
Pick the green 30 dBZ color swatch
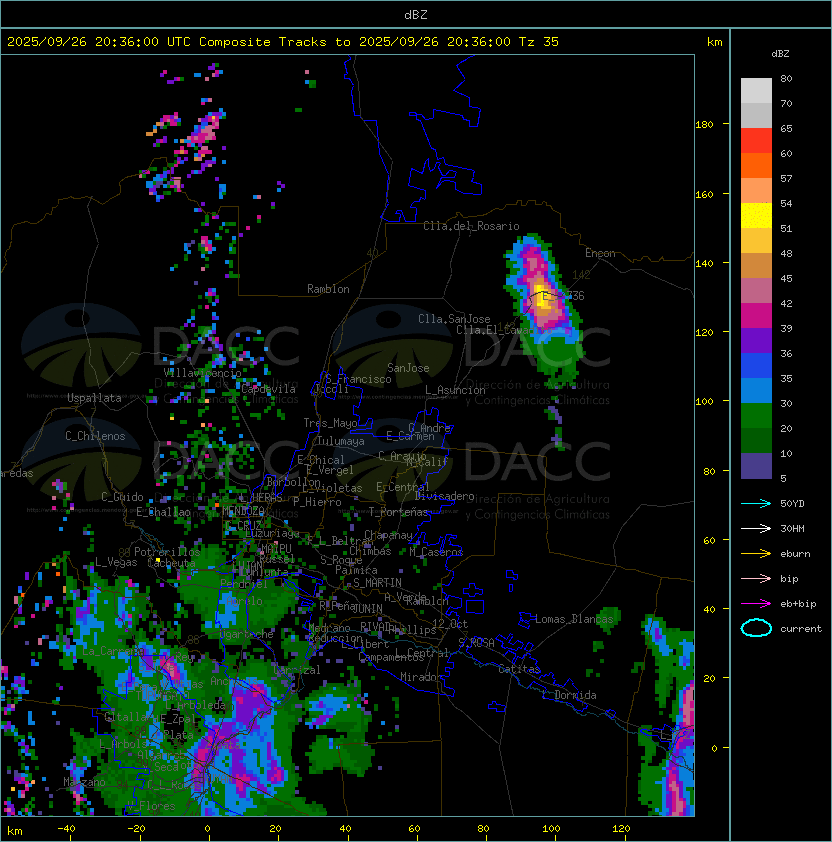[756, 416]
